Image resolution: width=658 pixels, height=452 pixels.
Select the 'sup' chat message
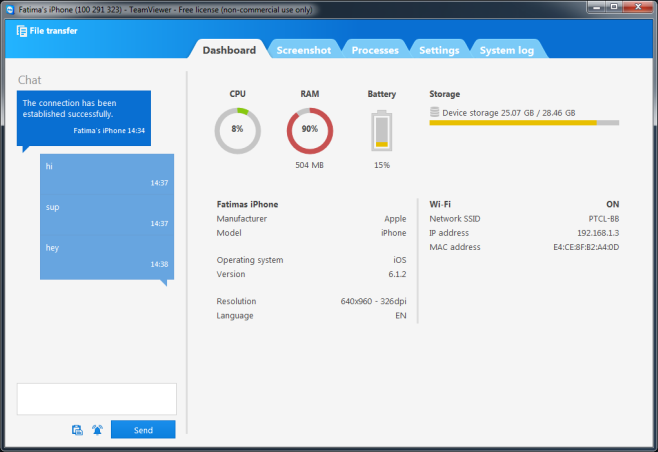(x=107, y=215)
